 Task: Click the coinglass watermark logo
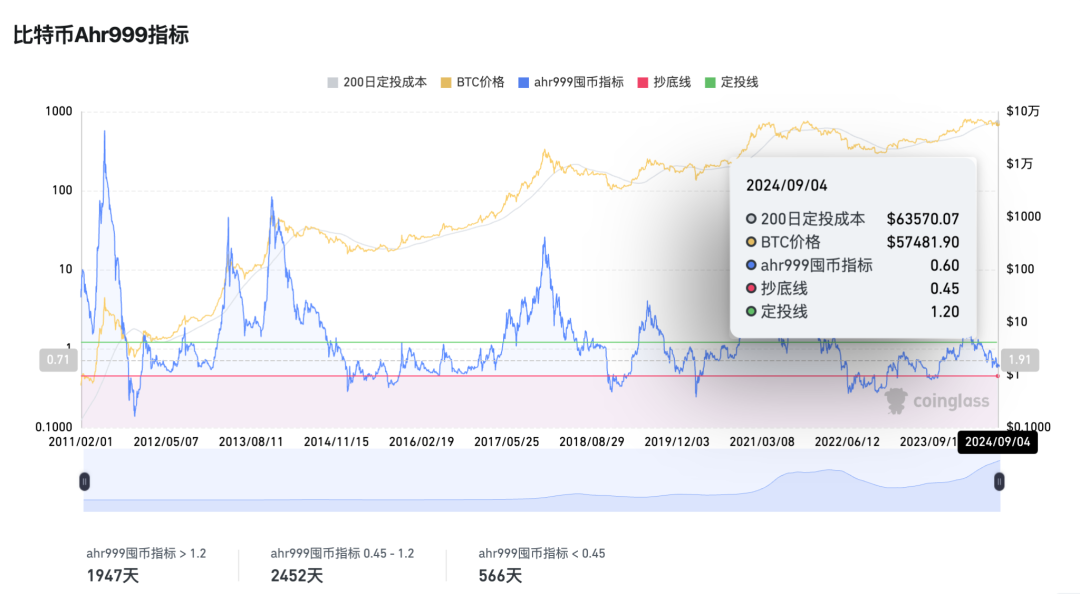[937, 401]
